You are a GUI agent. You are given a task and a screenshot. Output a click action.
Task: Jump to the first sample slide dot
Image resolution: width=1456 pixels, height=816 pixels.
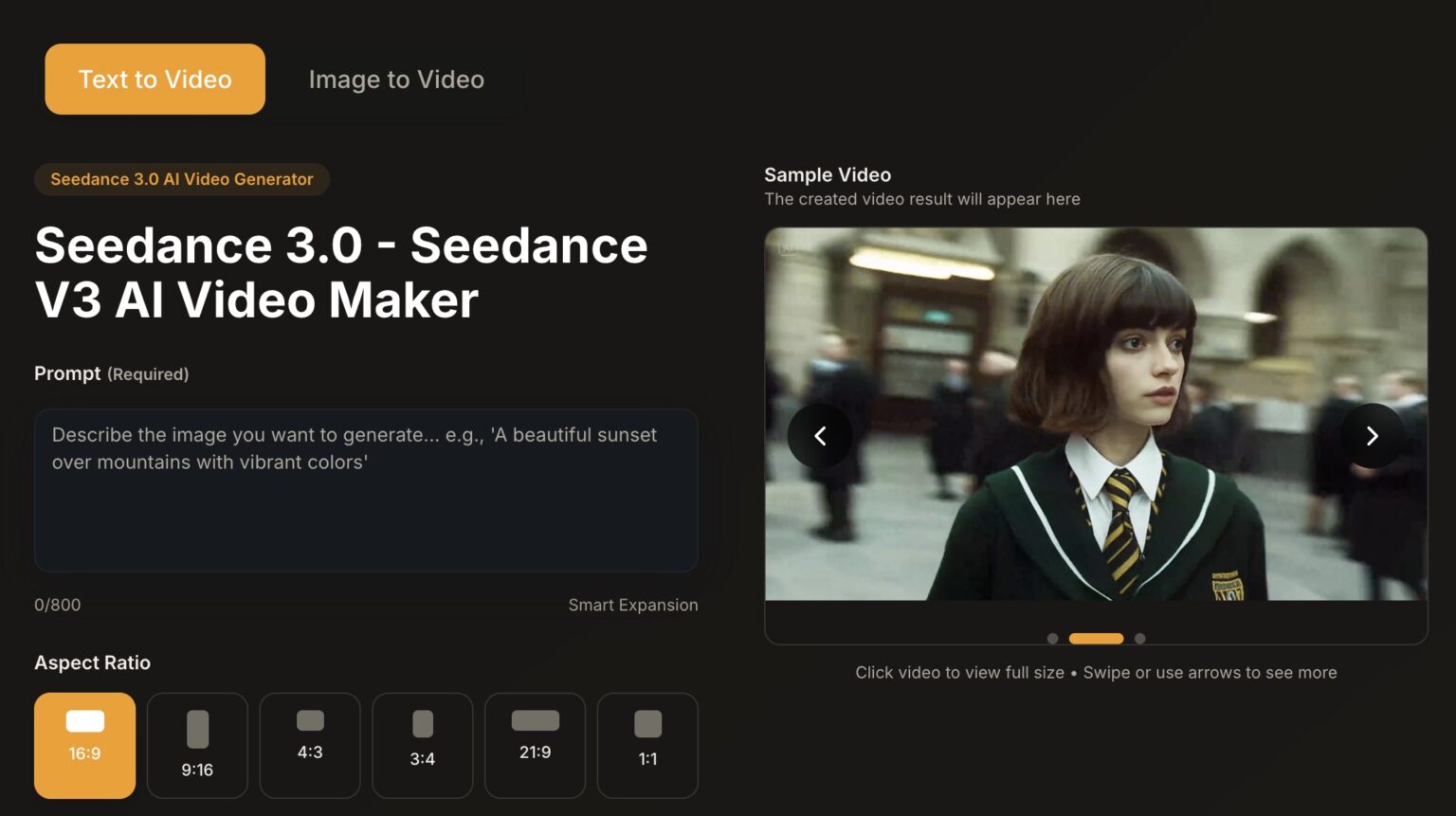[x=1052, y=639]
